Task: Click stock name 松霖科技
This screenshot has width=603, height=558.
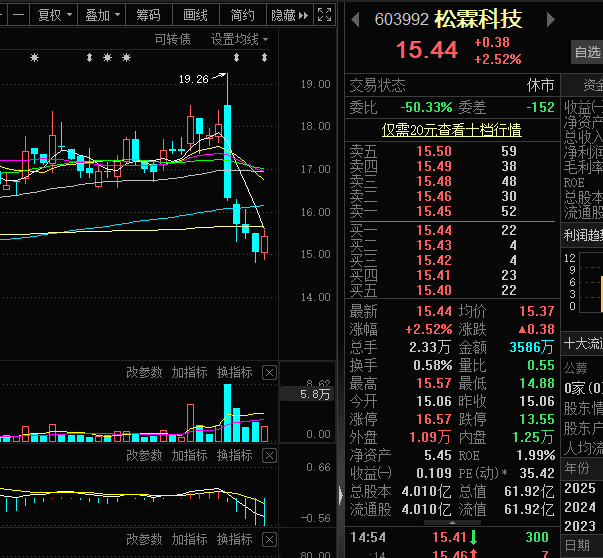Action: tap(478, 19)
